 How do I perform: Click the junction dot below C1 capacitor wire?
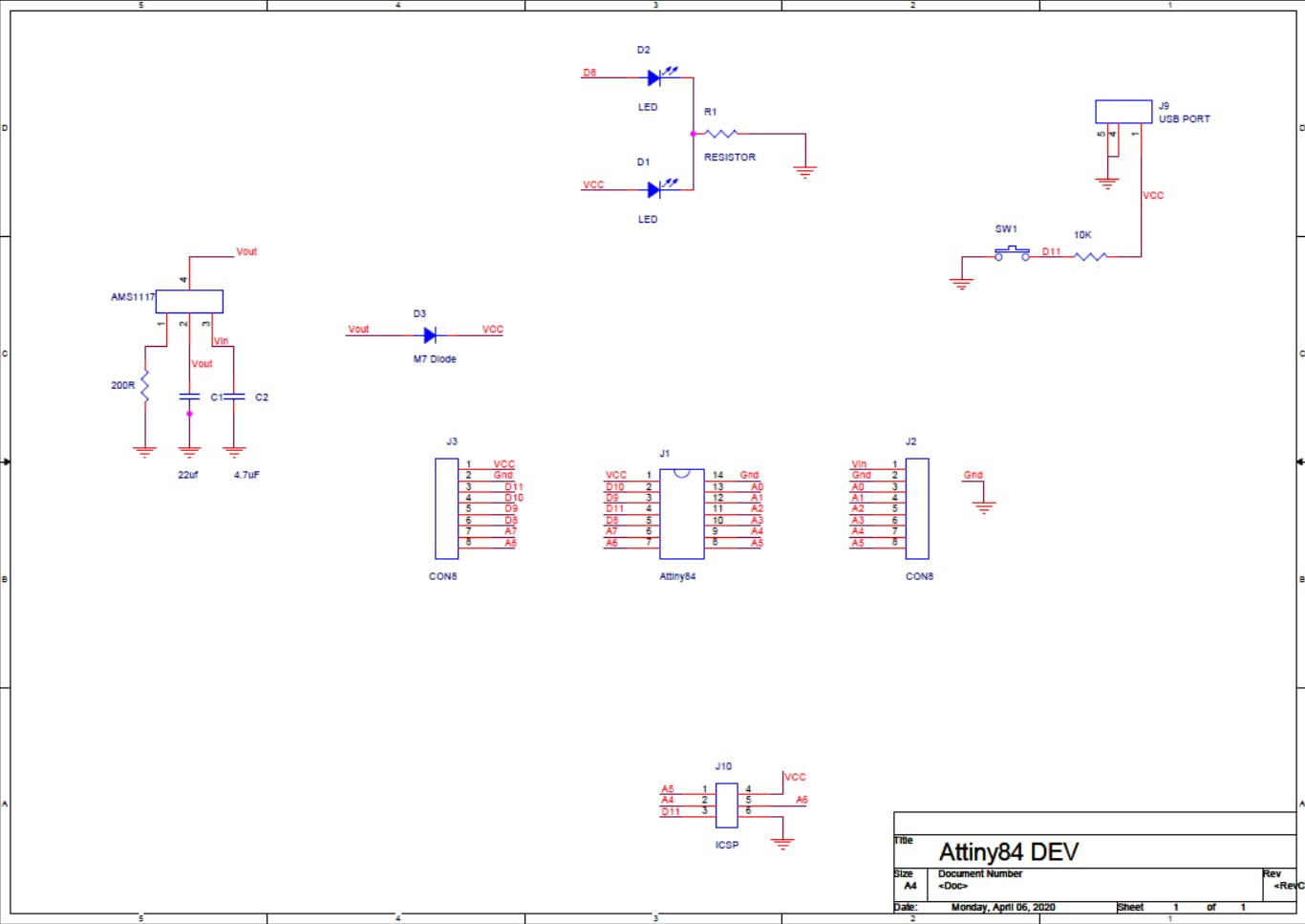(x=189, y=414)
